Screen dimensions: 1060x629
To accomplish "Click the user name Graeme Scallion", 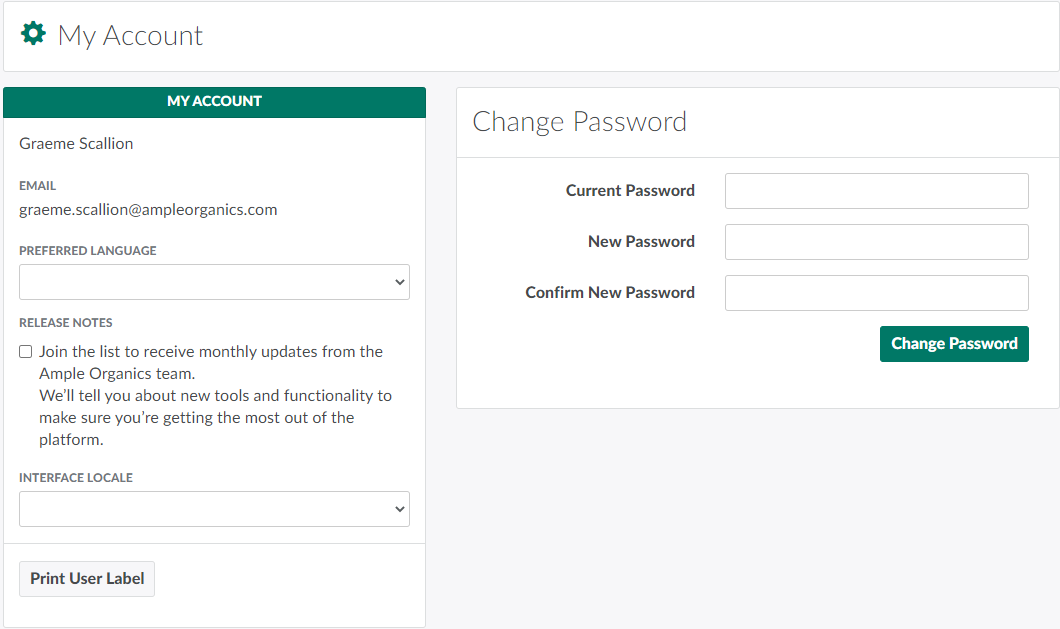I will tap(76, 144).
